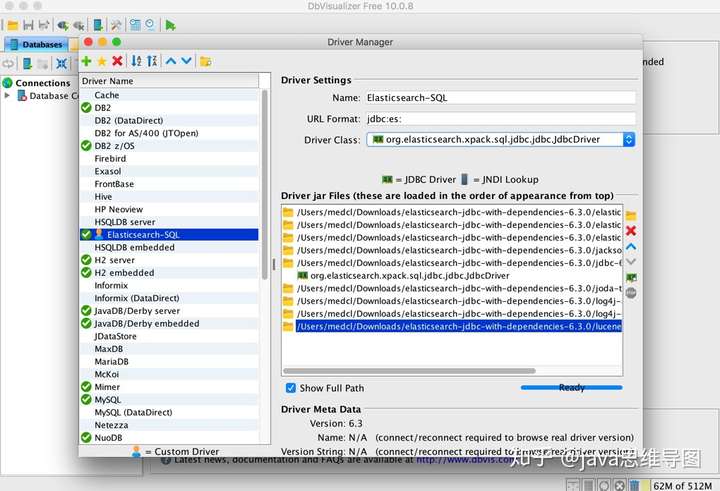Click the driver list vertical scrollbar

click(x=264, y=184)
